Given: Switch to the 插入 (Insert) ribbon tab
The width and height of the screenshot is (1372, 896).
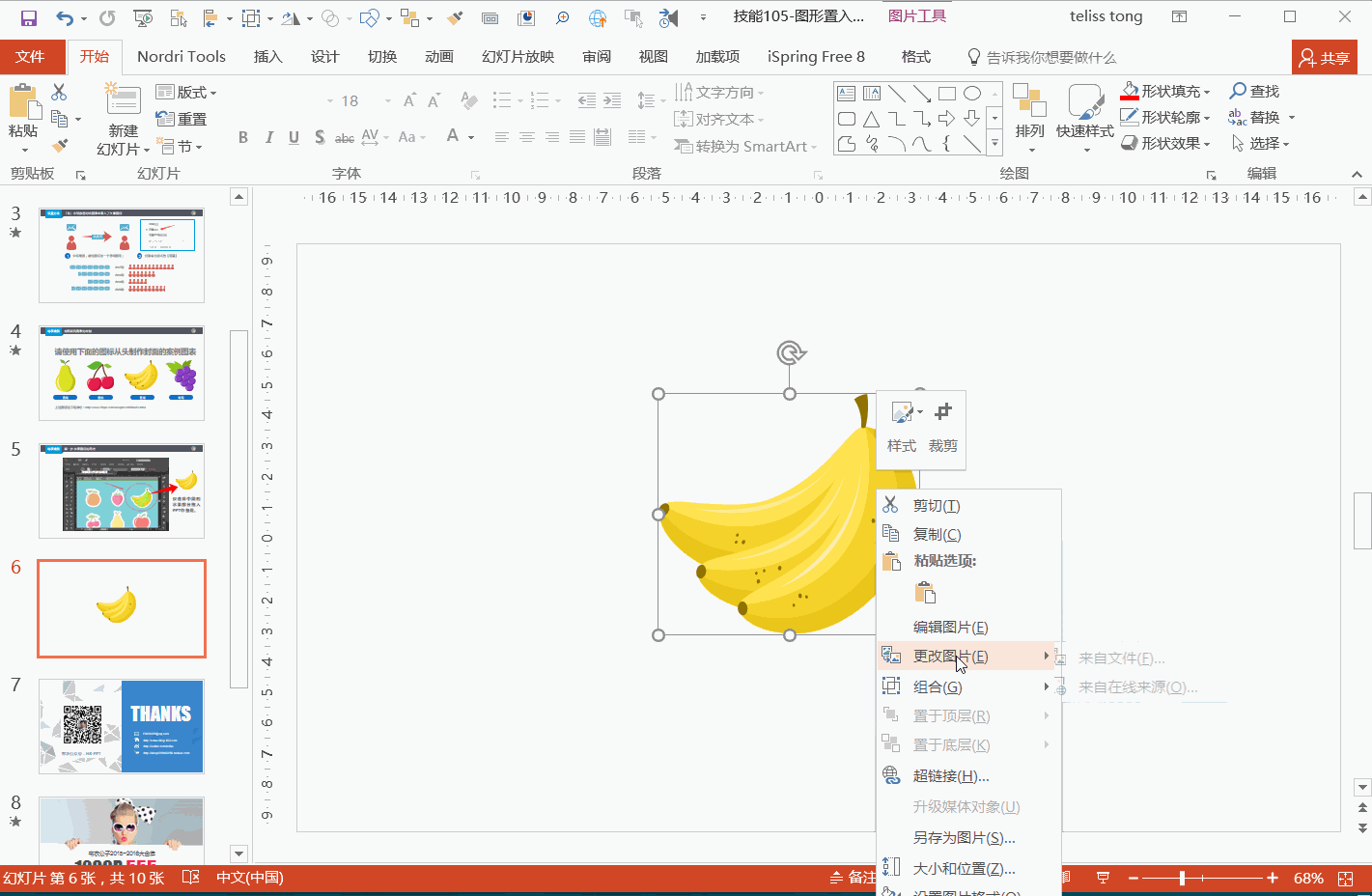Looking at the screenshot, I should 268,56.
